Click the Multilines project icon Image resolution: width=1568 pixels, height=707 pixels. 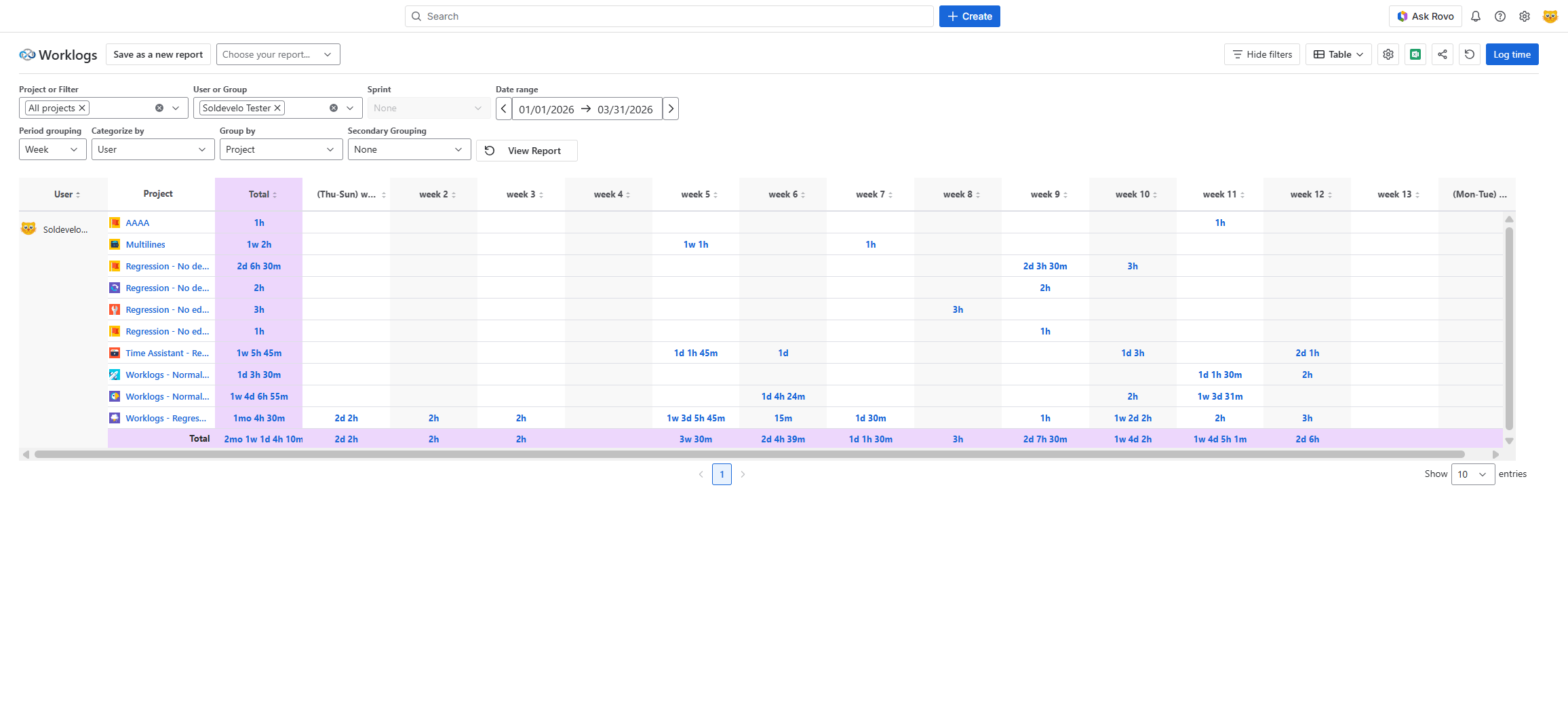pyautogui.click(x=115, y=244)
